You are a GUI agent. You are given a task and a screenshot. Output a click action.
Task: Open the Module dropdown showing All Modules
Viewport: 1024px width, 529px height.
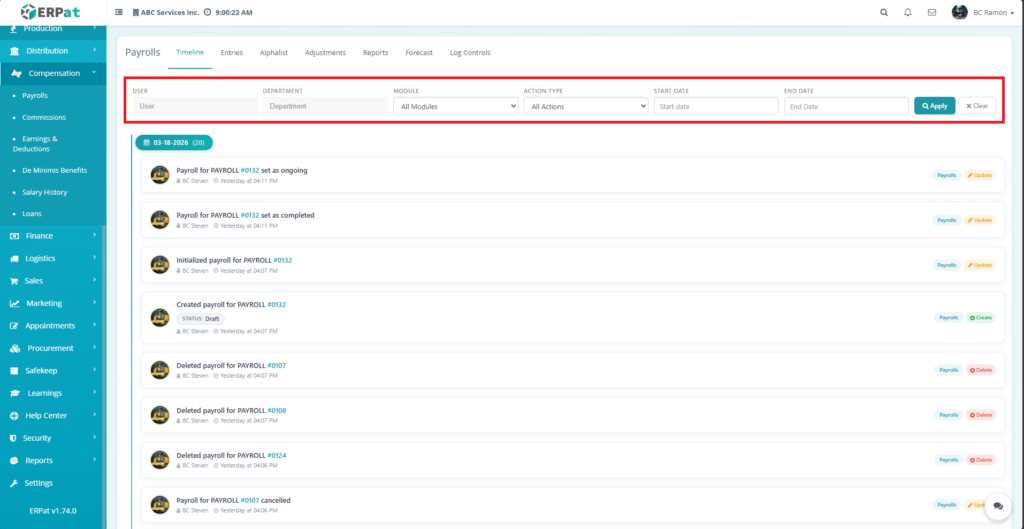click(455, 106)
